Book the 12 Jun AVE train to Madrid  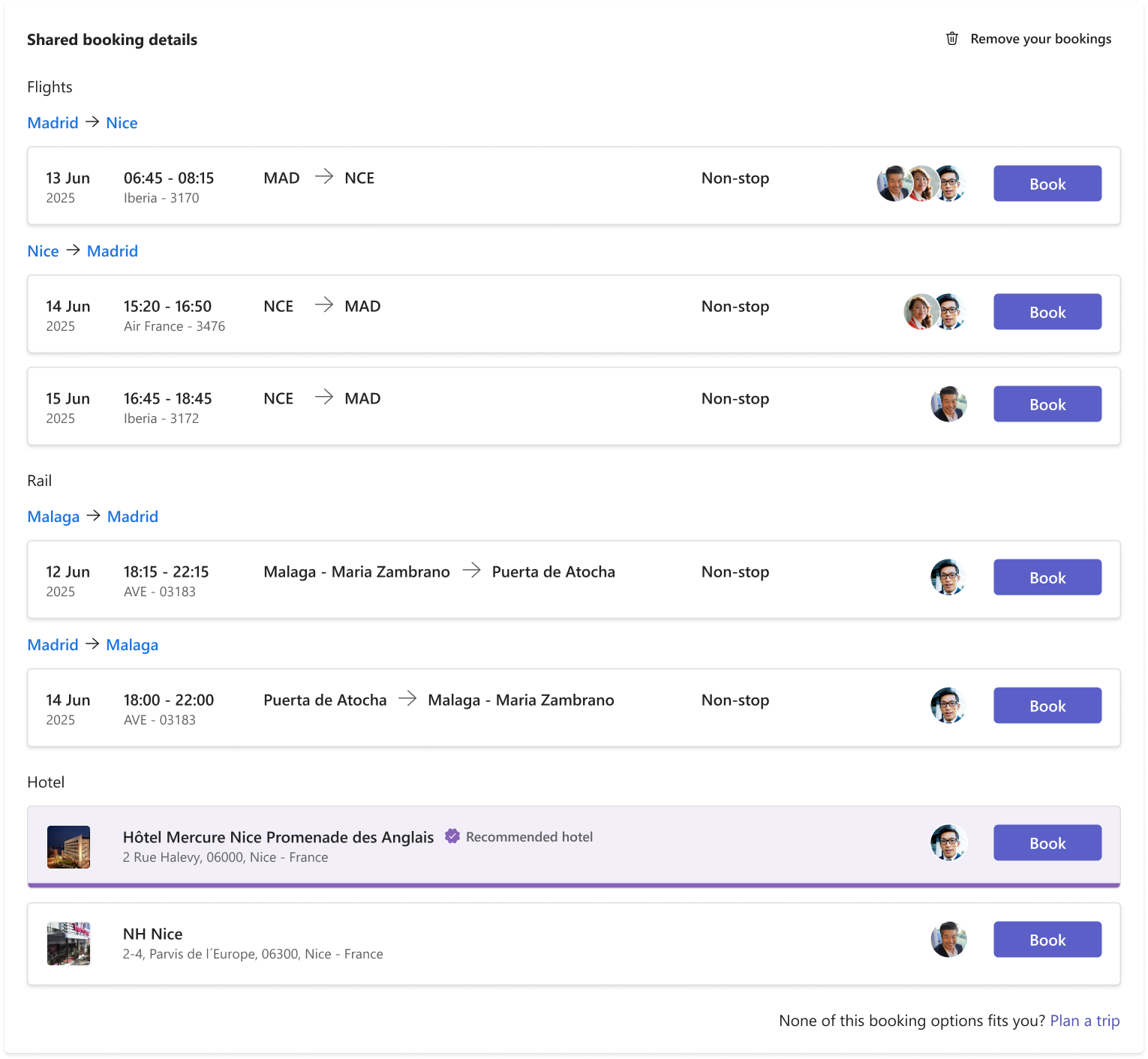coord(1047,577)
